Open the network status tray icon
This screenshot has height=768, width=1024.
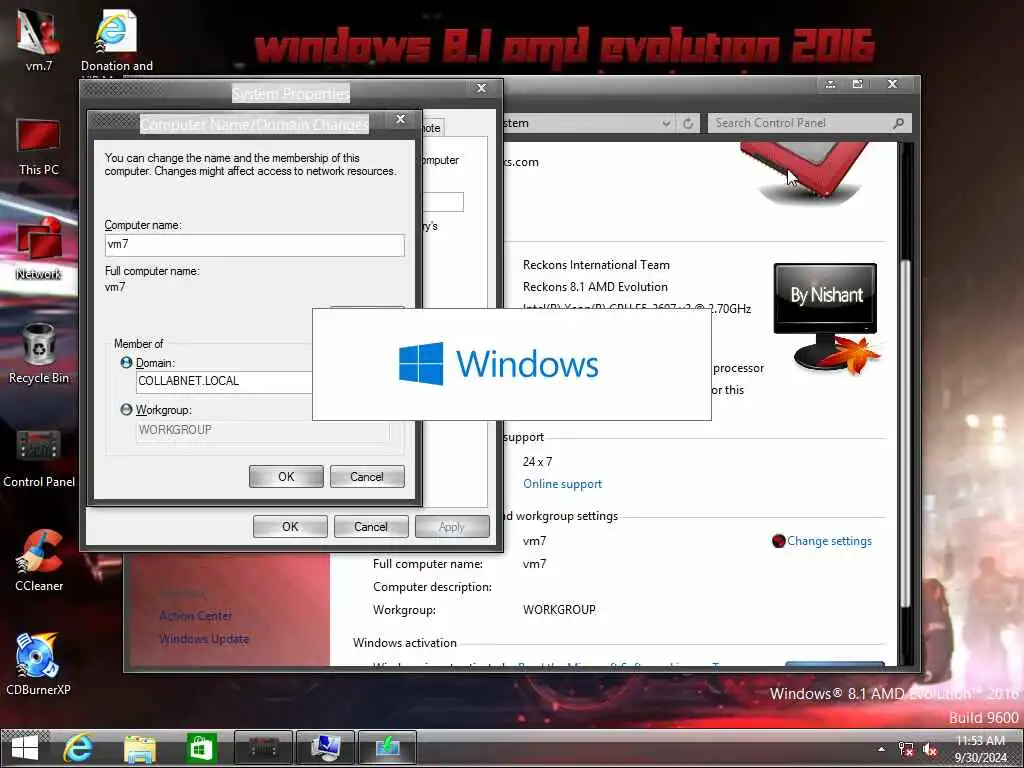point(906,749)
